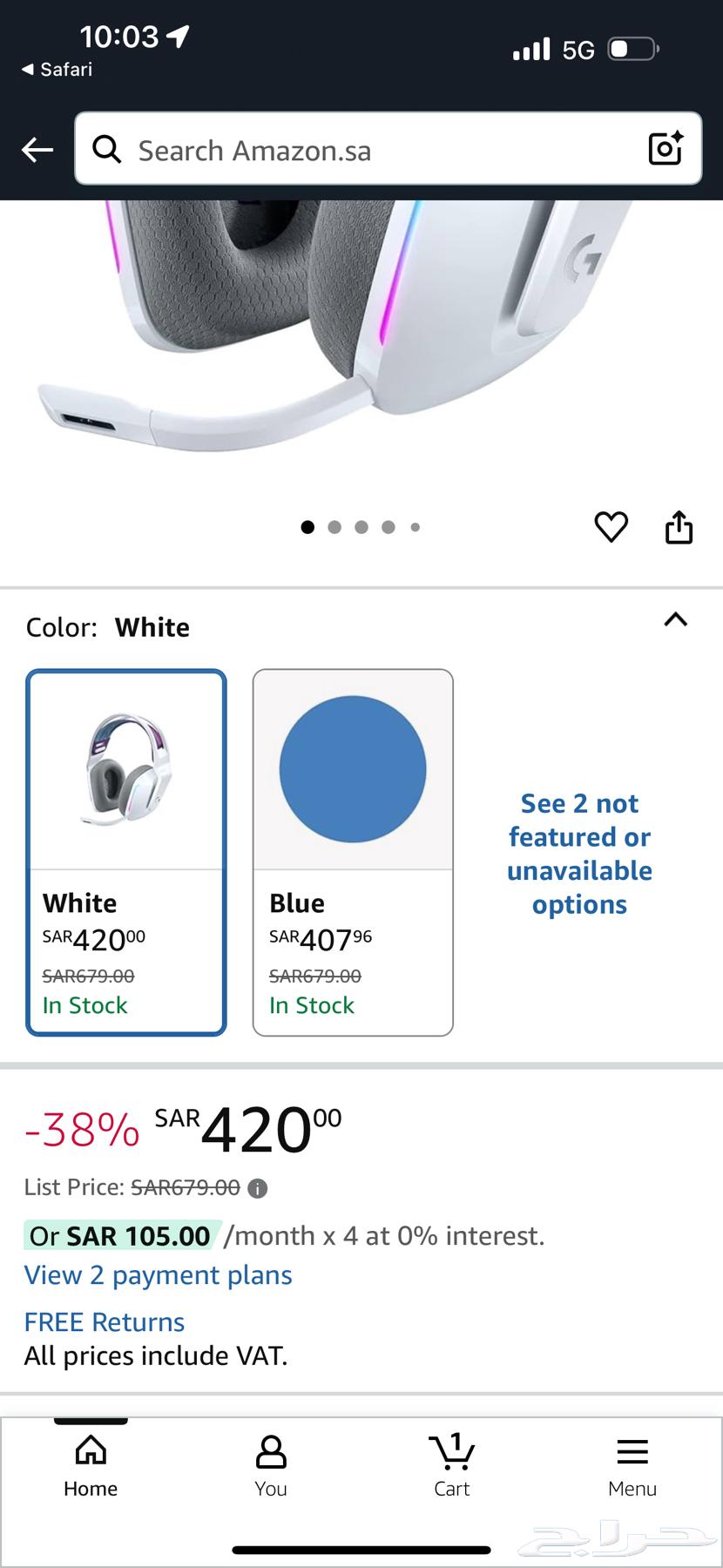Open the Menu hamburger tab
The image size is (723, 1568).
[632, 1466]
